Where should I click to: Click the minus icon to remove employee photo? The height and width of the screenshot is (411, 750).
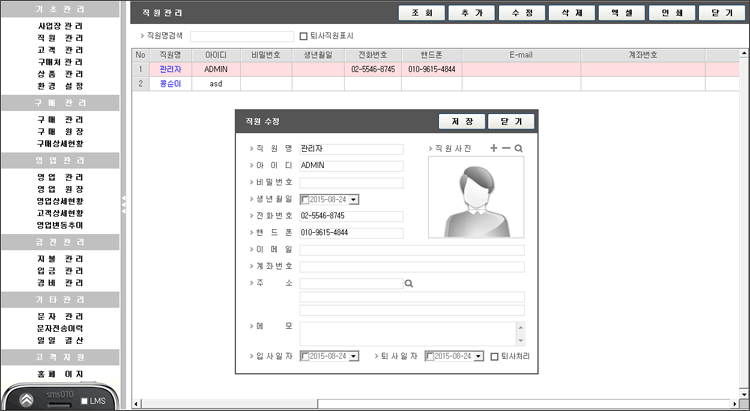pos(506,148)
